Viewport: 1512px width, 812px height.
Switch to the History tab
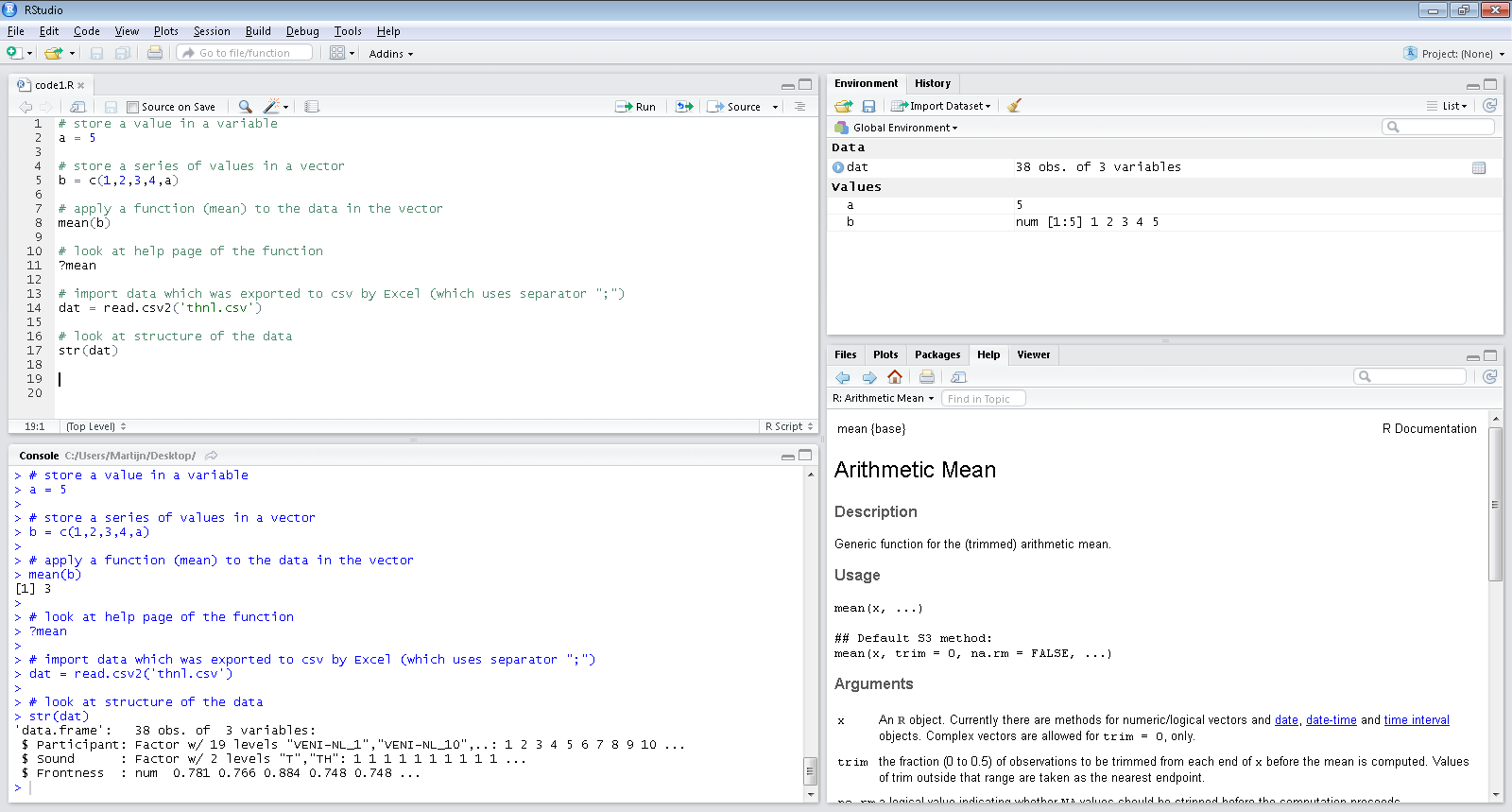click(x=933, y=83)
